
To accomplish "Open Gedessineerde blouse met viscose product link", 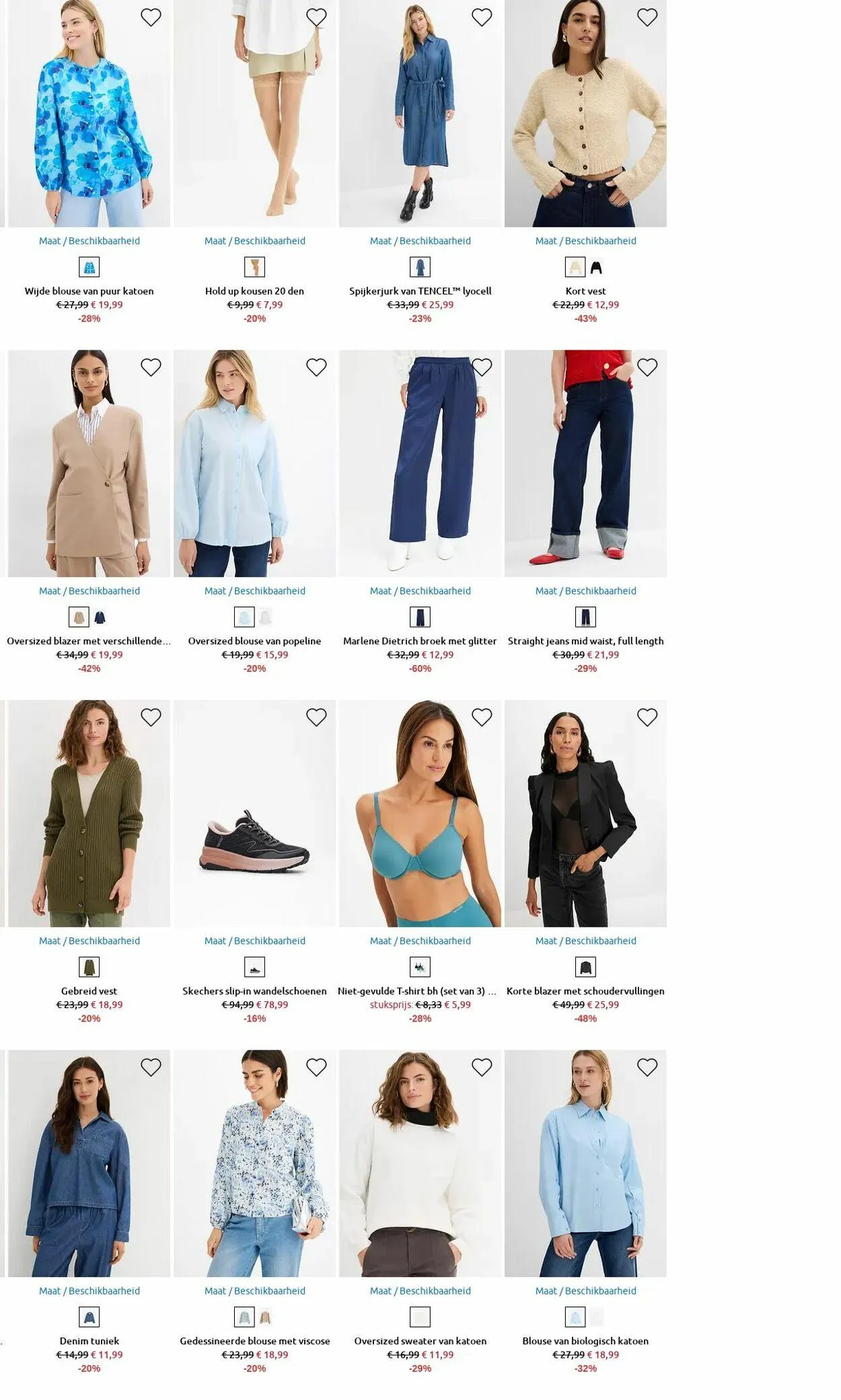I will pos(255,1341).
